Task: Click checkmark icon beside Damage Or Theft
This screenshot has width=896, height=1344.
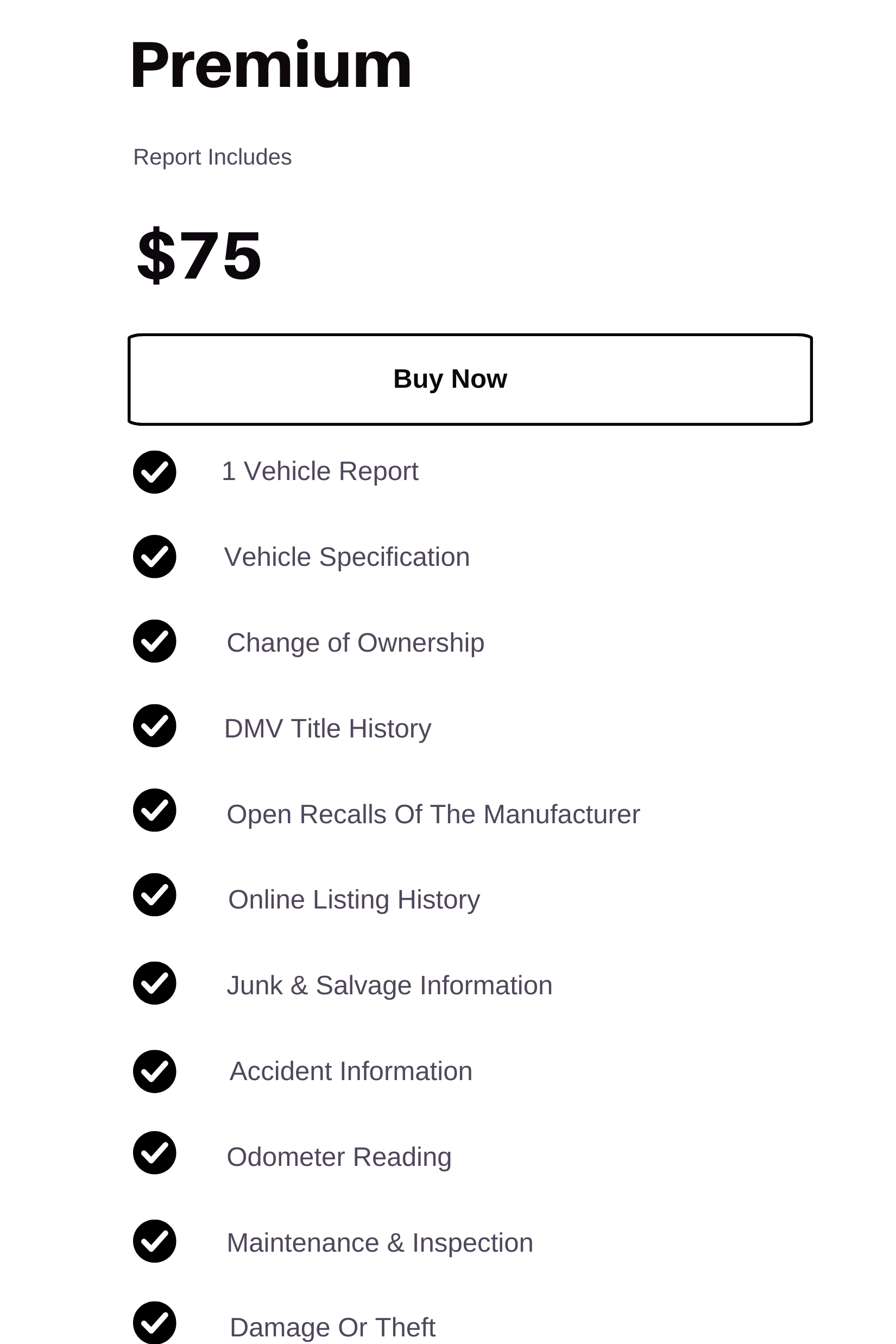Action: tap(154, 1323)
